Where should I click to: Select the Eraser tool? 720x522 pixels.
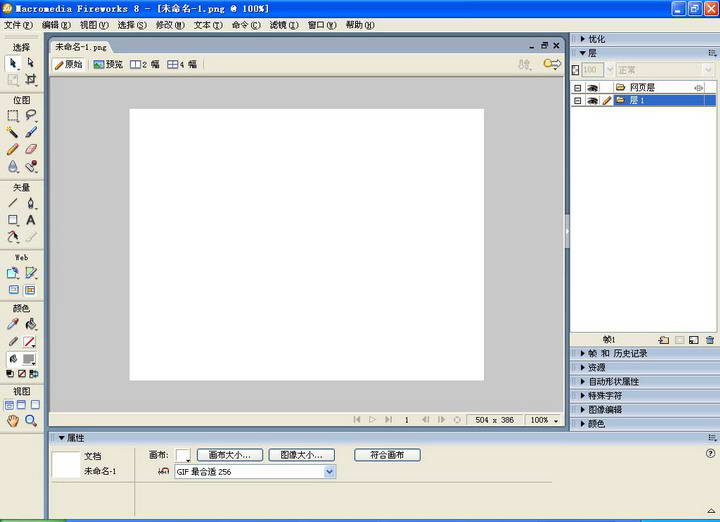[x=31, y=149]
